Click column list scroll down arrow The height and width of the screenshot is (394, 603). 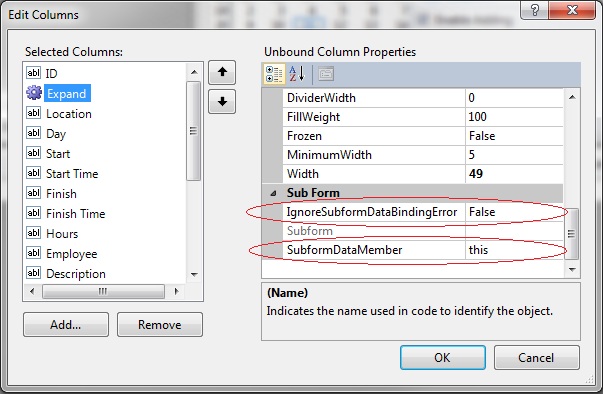coord(194,274)
